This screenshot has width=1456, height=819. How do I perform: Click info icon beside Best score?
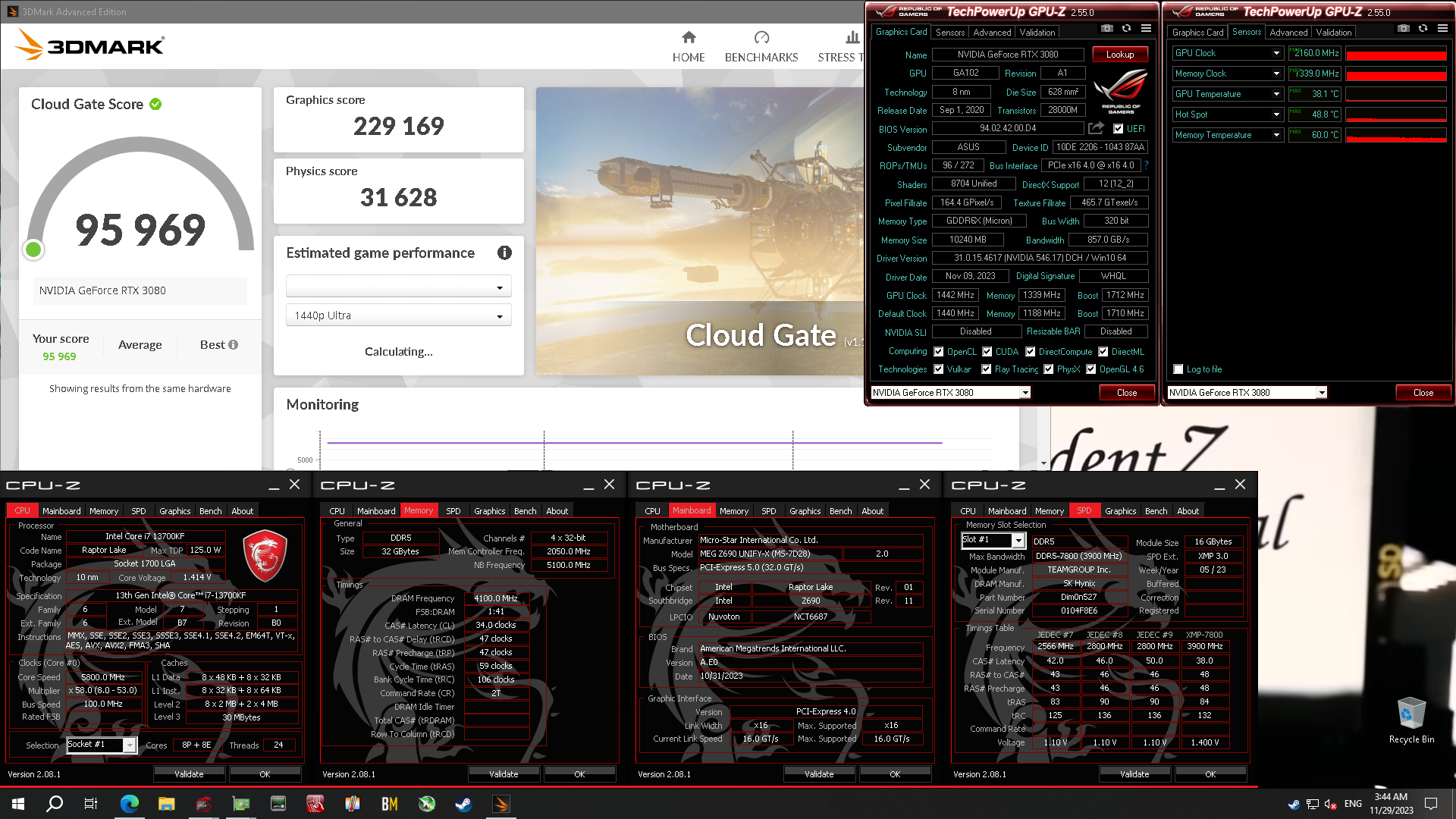click(x=233, y=345)
